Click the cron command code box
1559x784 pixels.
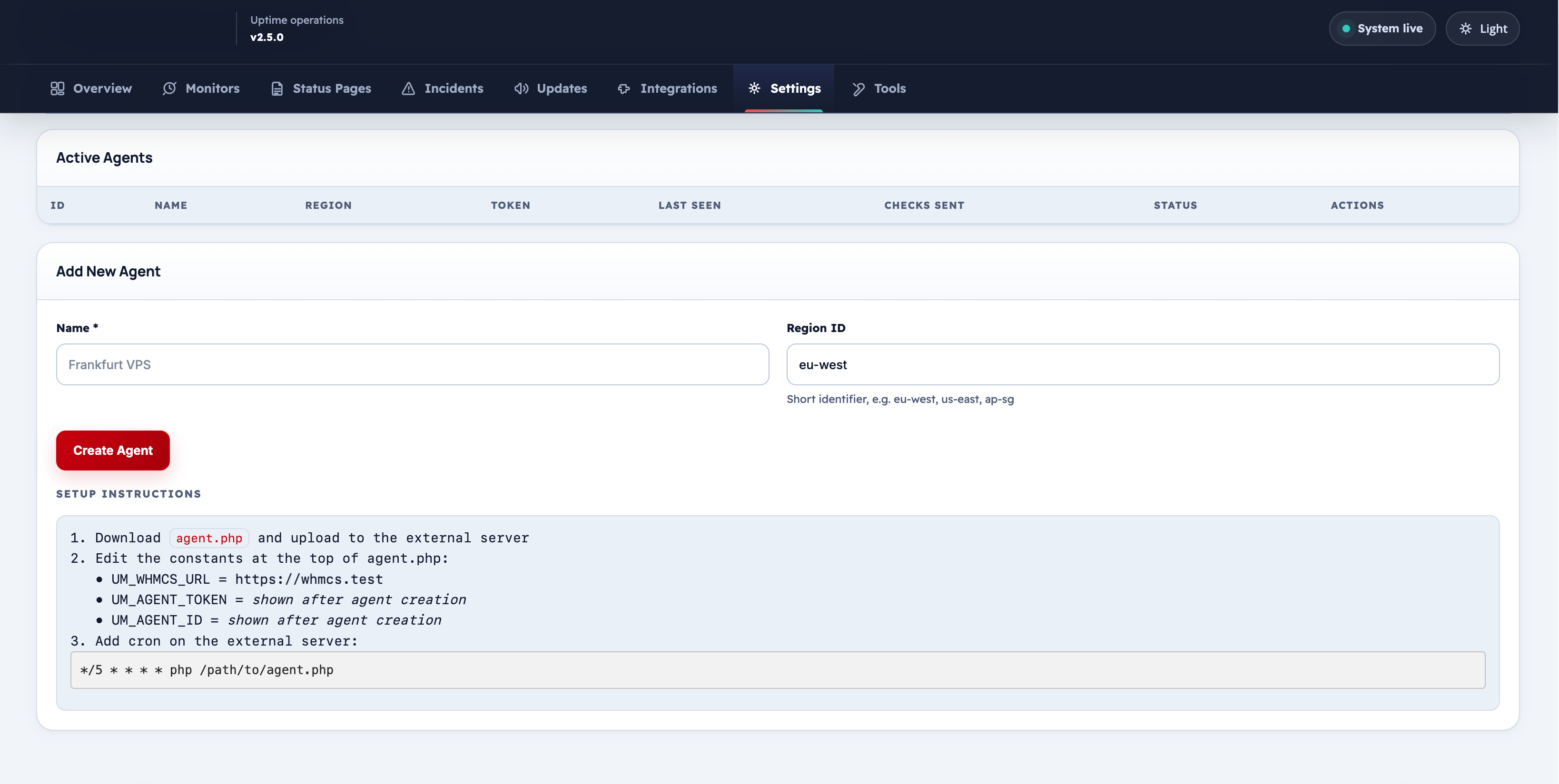coord(778,670)
